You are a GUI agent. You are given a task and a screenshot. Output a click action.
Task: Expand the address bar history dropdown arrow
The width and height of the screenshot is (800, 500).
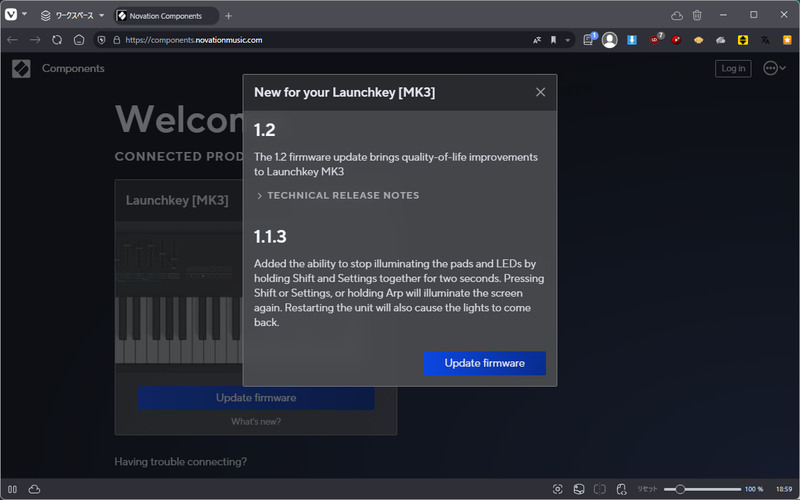coord(567,40)
